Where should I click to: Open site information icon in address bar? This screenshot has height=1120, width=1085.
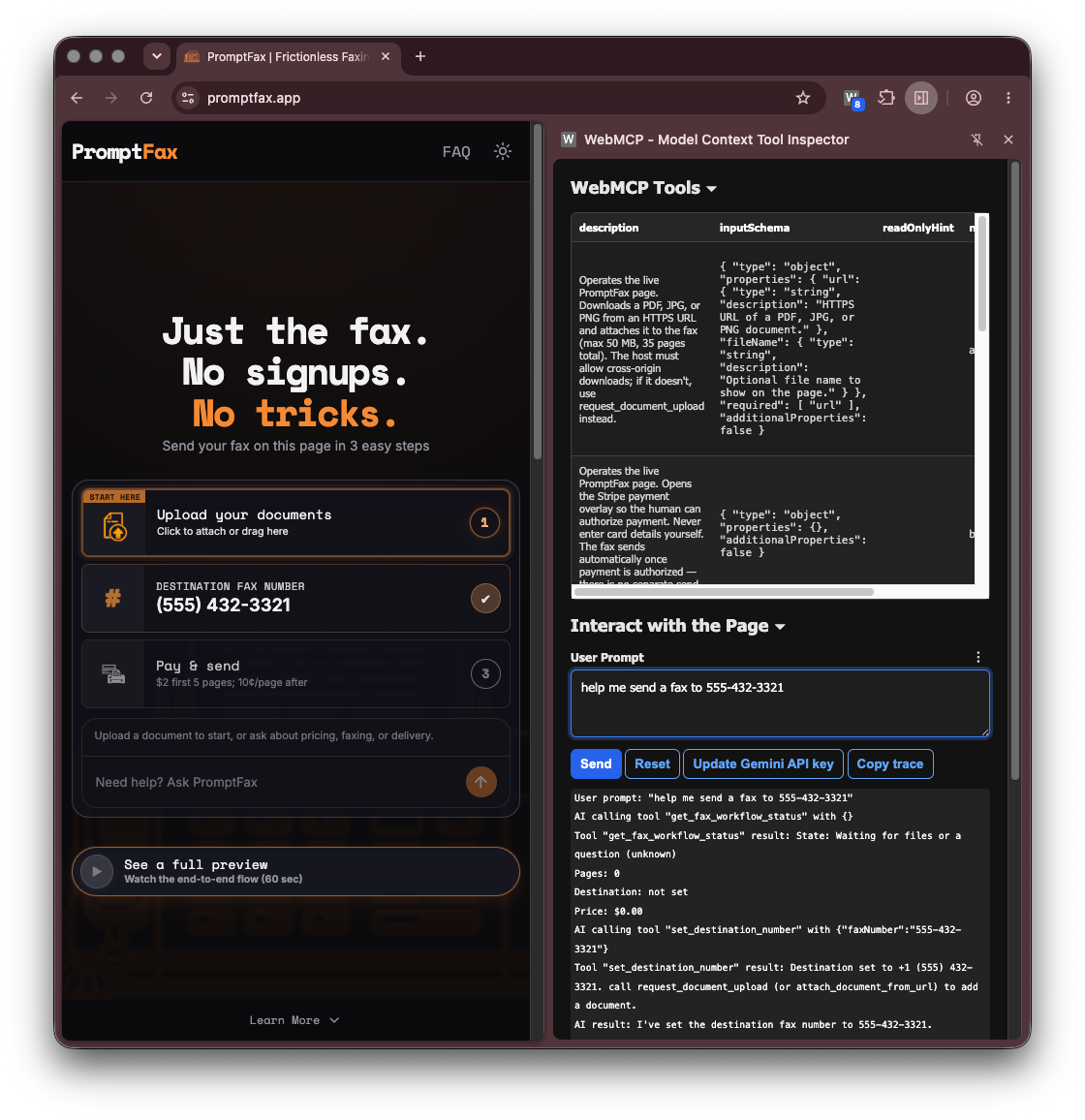[188, 98]
